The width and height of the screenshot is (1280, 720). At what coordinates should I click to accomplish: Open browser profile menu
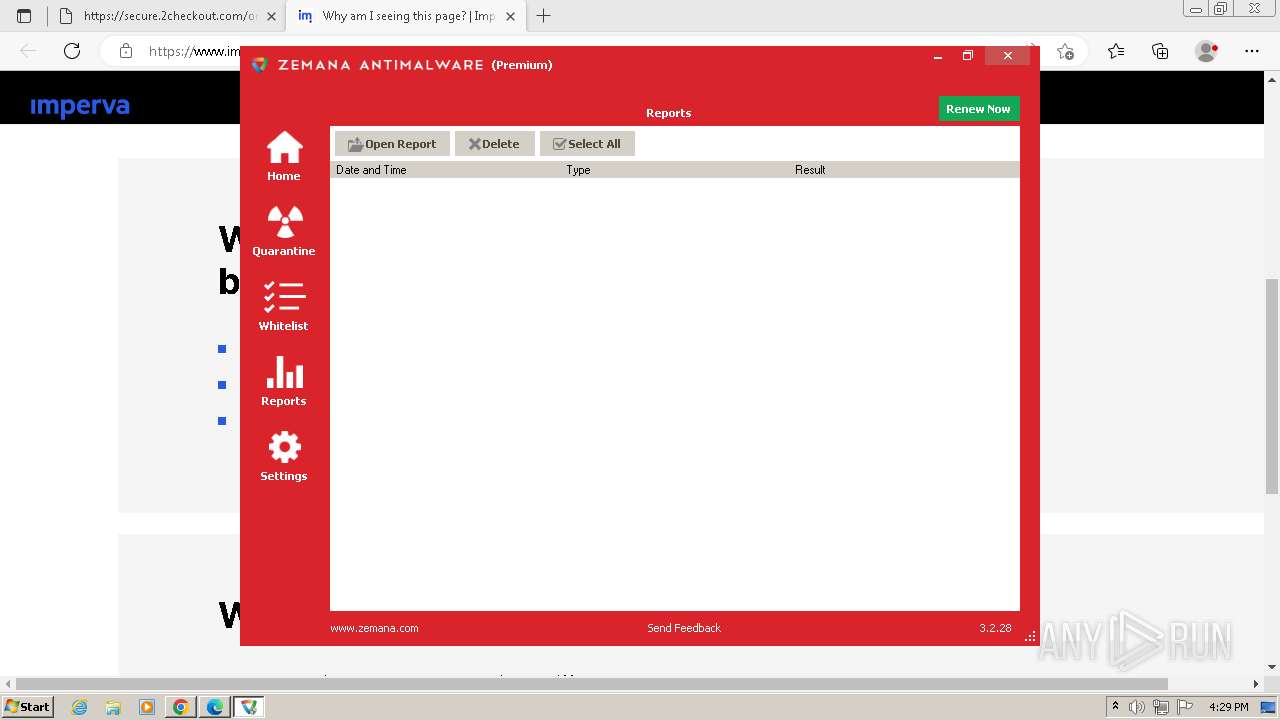1207,51
